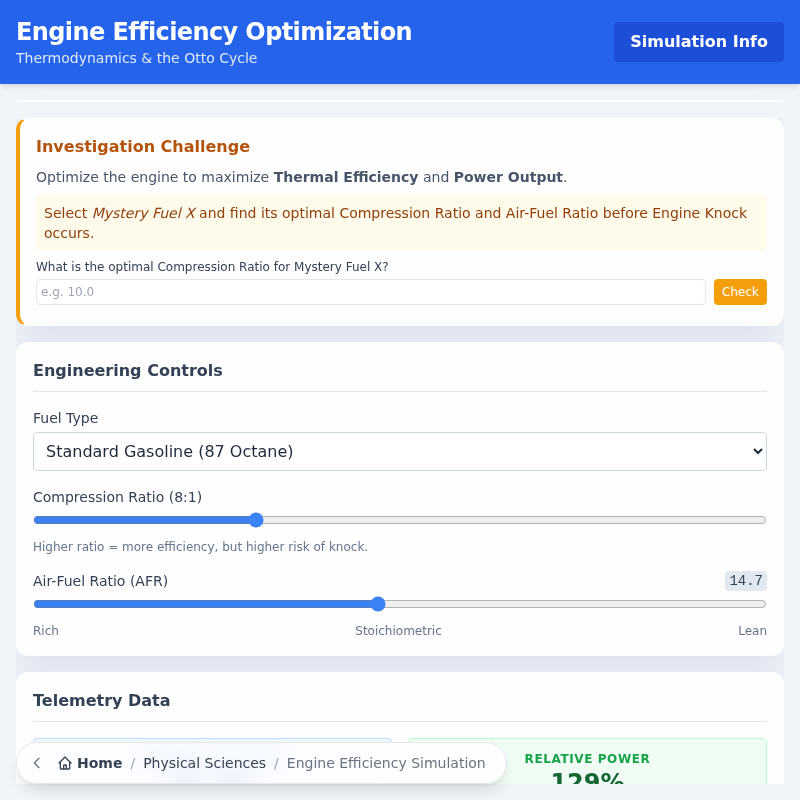
Task: Click the back chevron in the breadcrumb bar
Action: 36,762
